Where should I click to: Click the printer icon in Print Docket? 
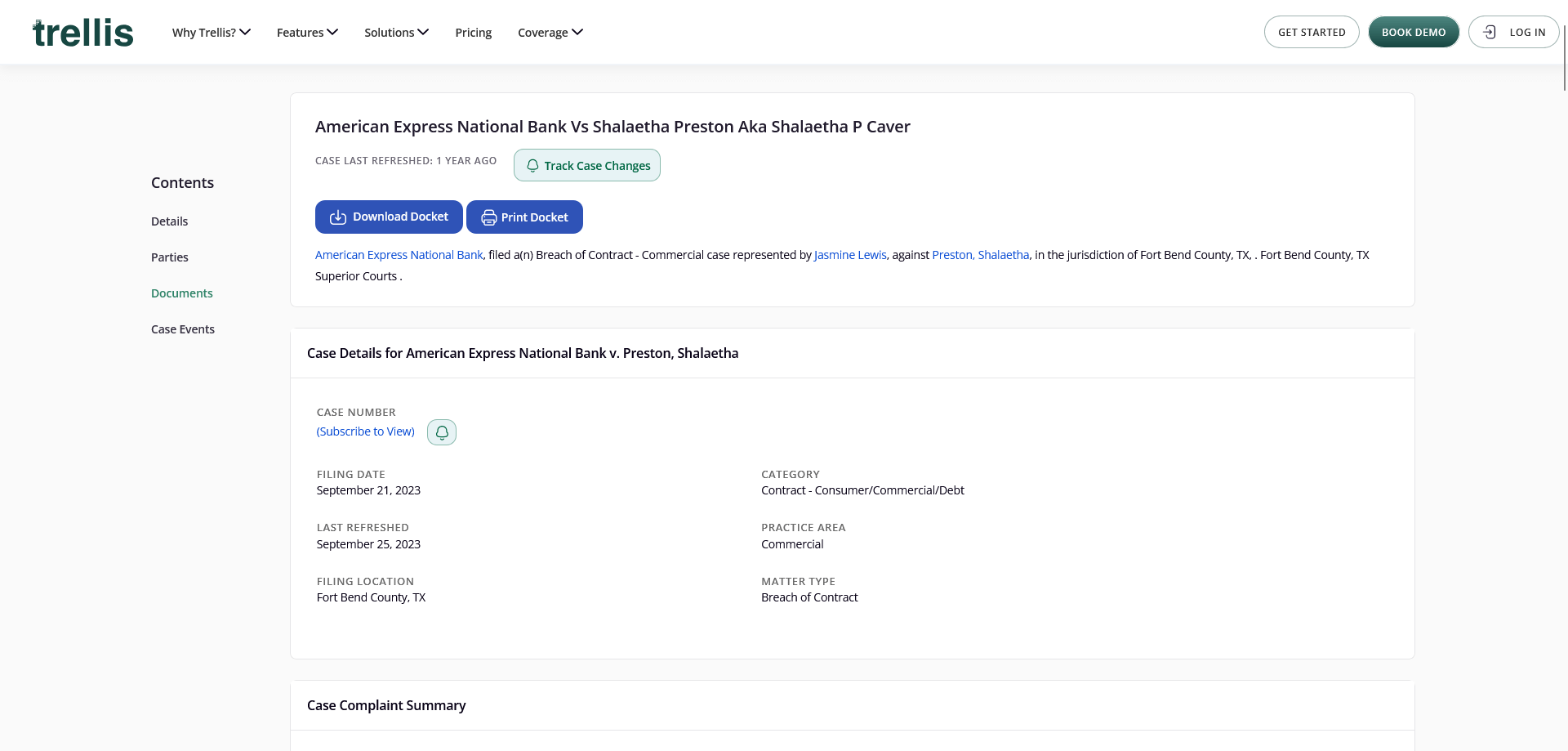click(489, 217)
